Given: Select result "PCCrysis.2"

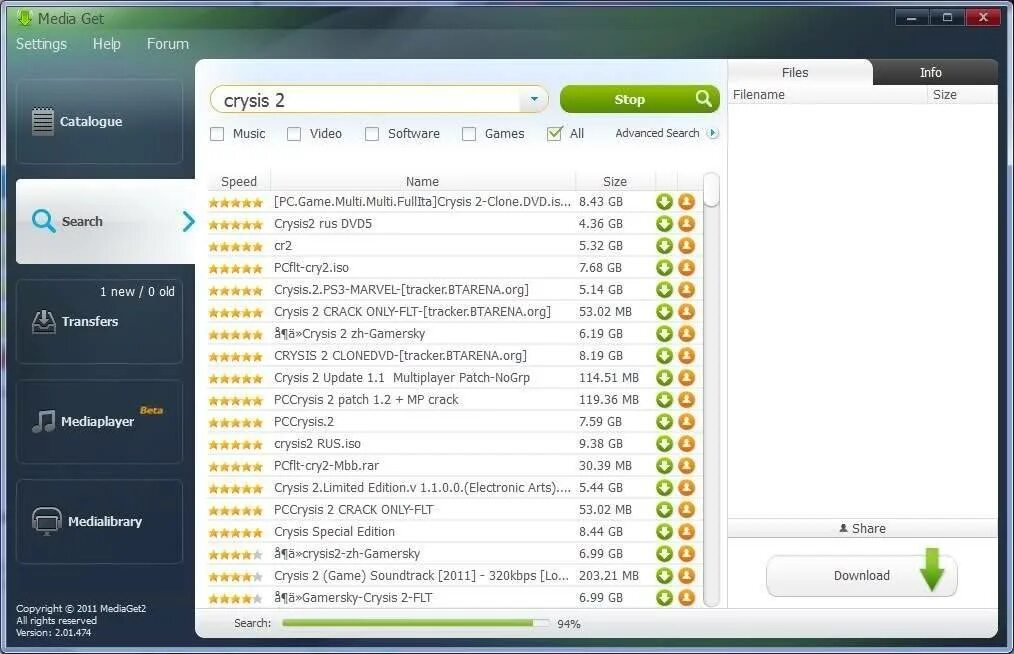Looking at the screenshot, I should click(304, 422).
